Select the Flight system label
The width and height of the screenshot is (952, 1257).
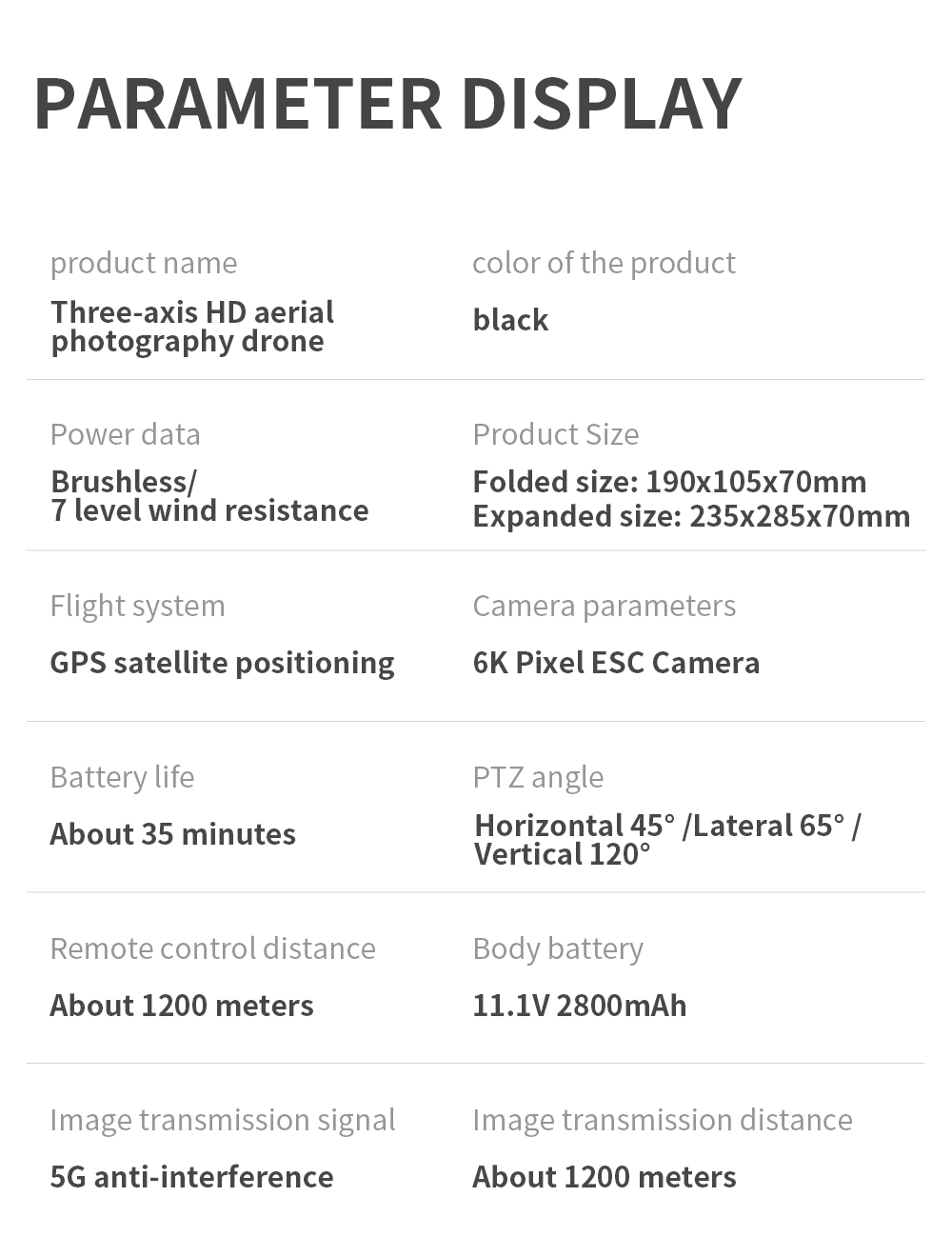[138, 606]
